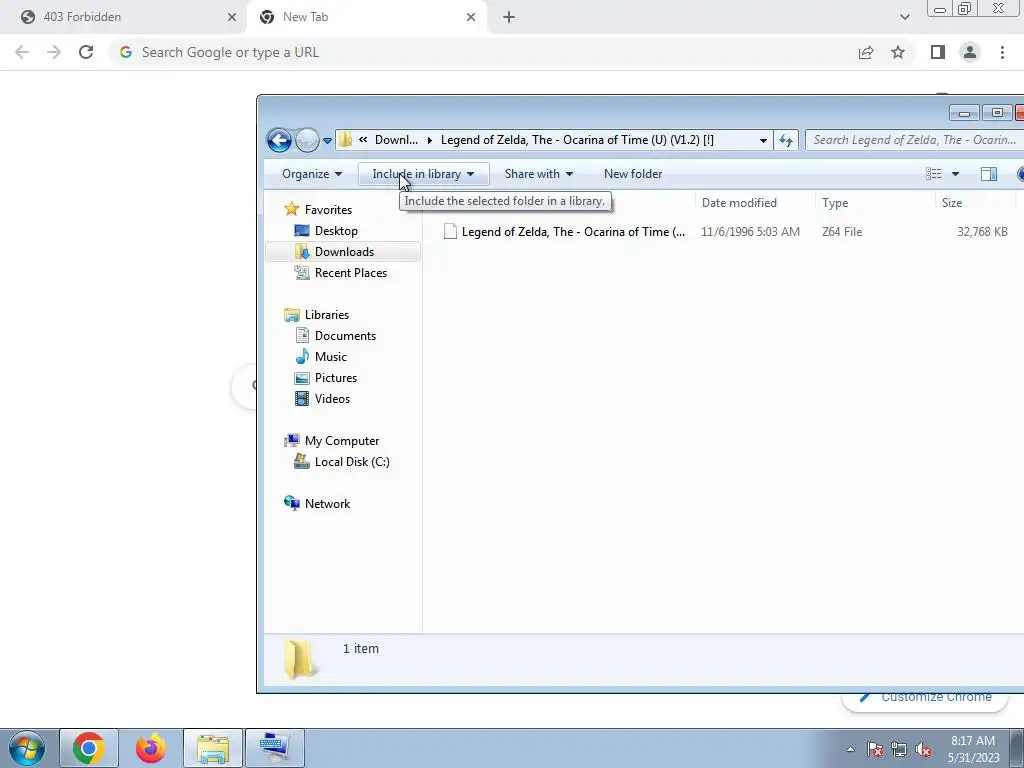Click the folder icon in the details pane

tap(300, 658)
